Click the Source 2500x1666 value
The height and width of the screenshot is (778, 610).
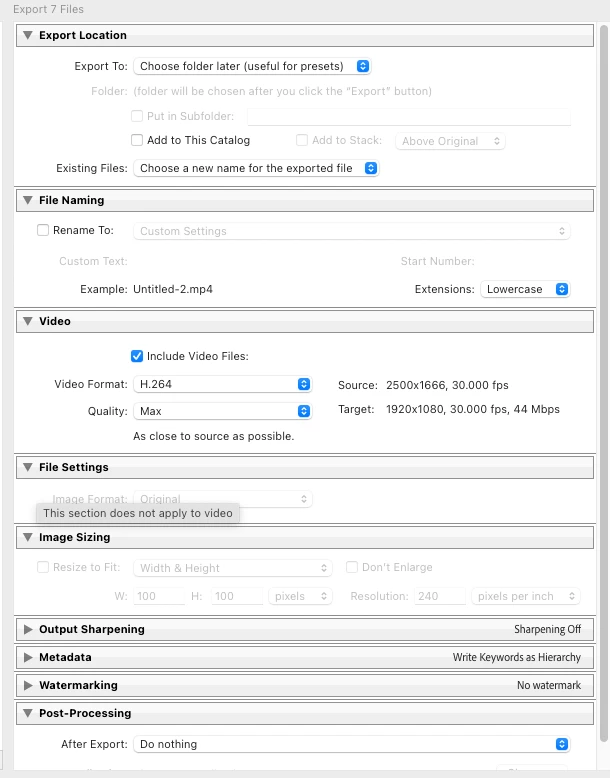coord(447,385)
